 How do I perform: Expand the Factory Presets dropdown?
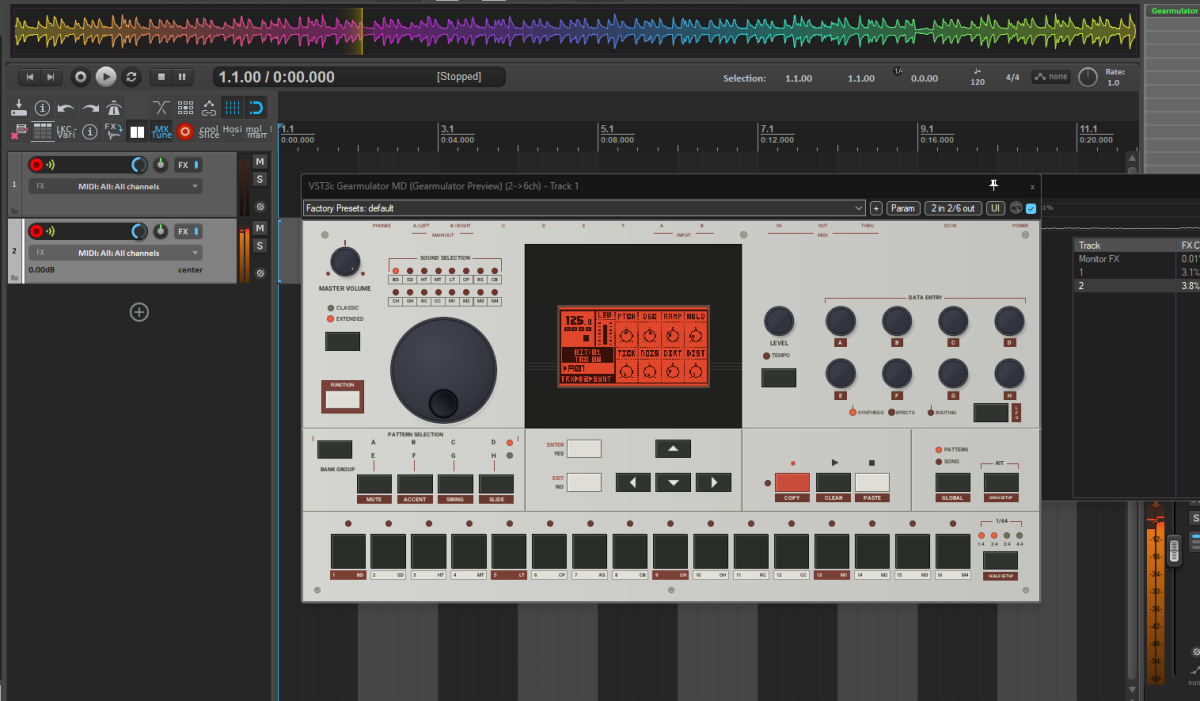pyautogui.click(x=584, y=208)
